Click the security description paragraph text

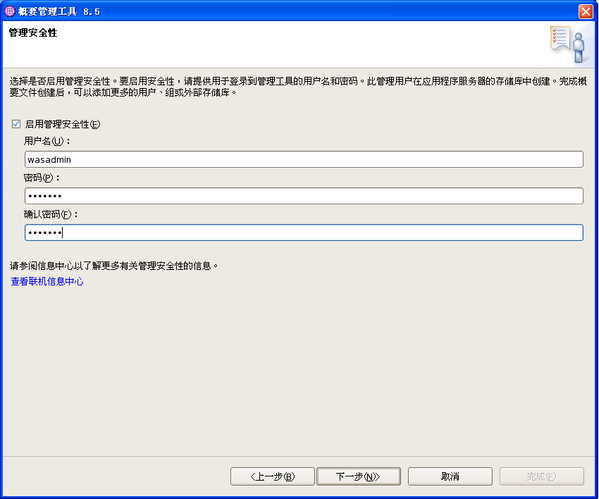click(298, 87)
